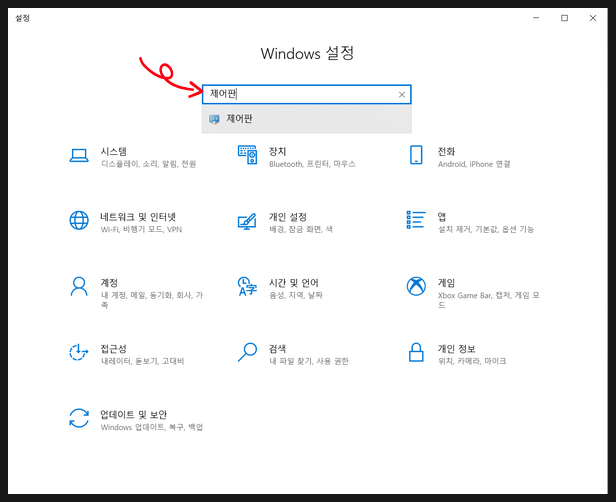Minimize the 설정 window
The width and height of the screenshot is (616, 502).
coord(536,18)
